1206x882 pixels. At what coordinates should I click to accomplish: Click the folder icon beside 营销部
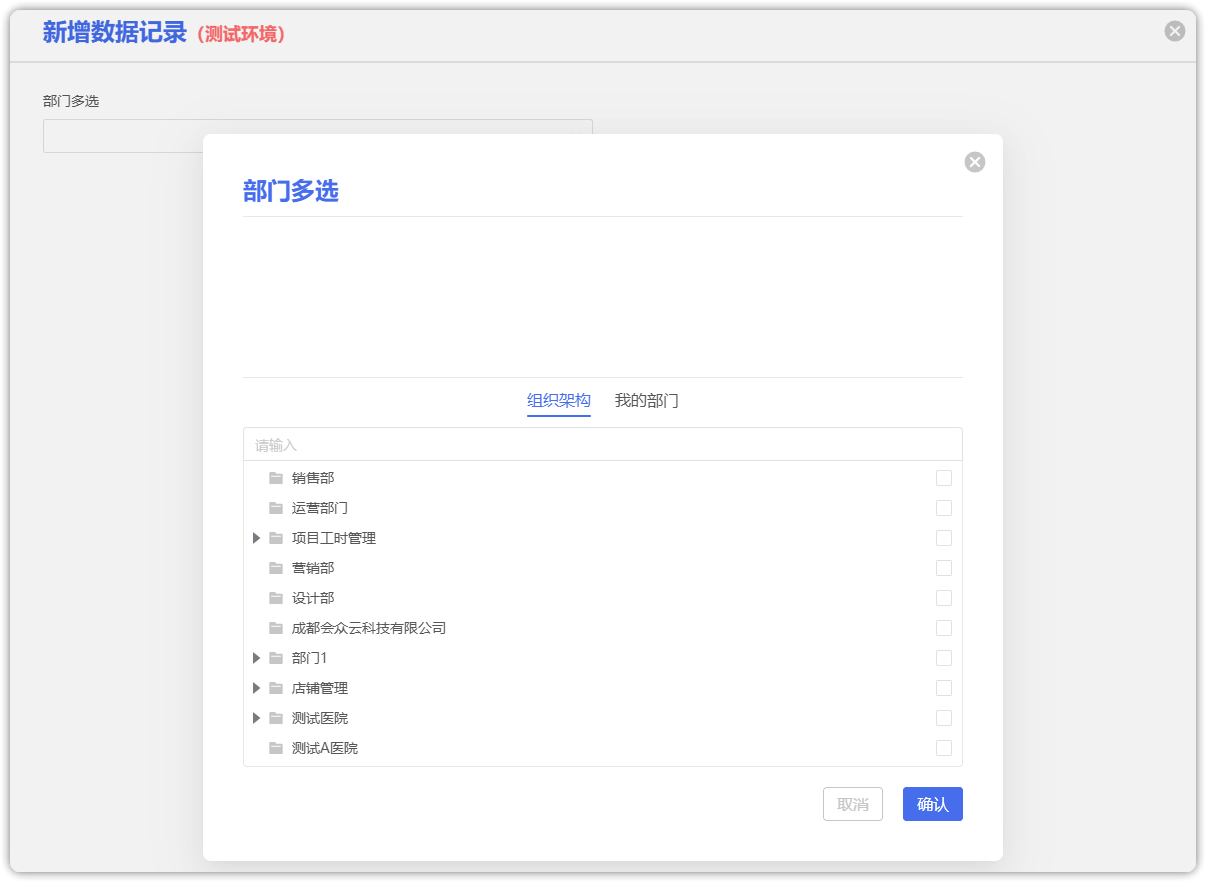(x=276, y=568)
